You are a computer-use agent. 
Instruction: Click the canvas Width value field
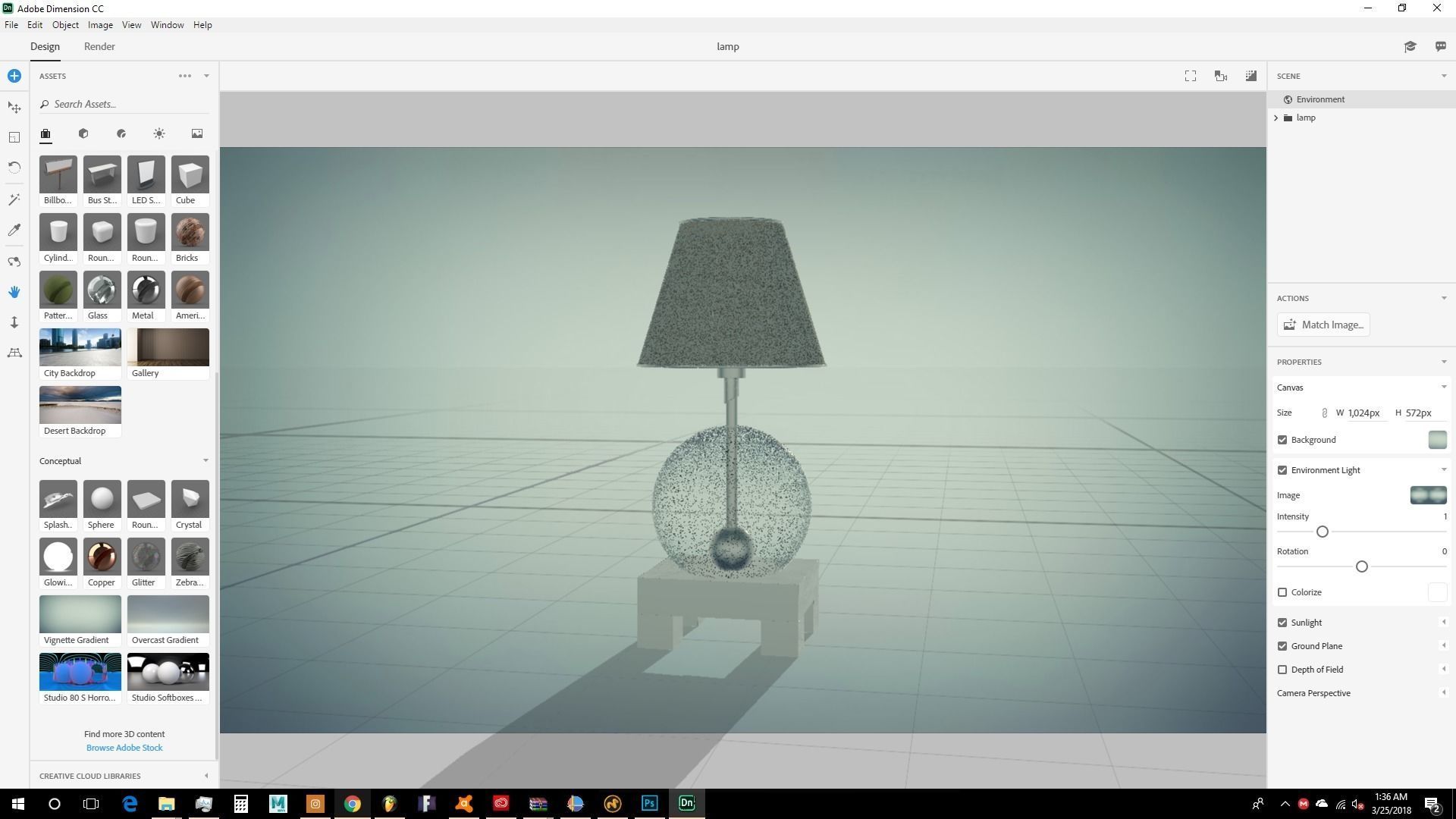(1367, 413)
